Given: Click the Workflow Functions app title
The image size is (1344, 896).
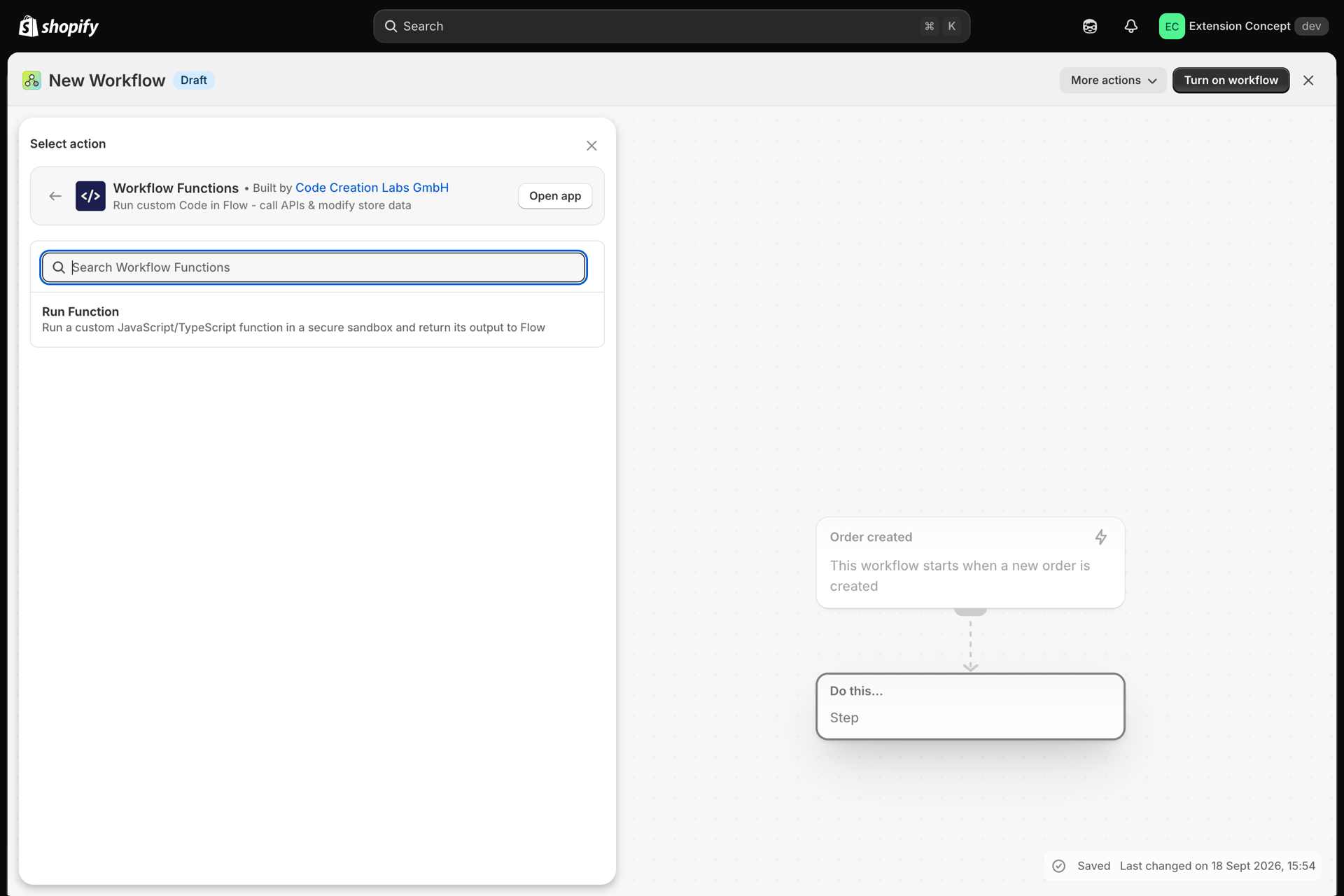Looking at the screenshot, I should pyautogui.click(x=176, y=188).
